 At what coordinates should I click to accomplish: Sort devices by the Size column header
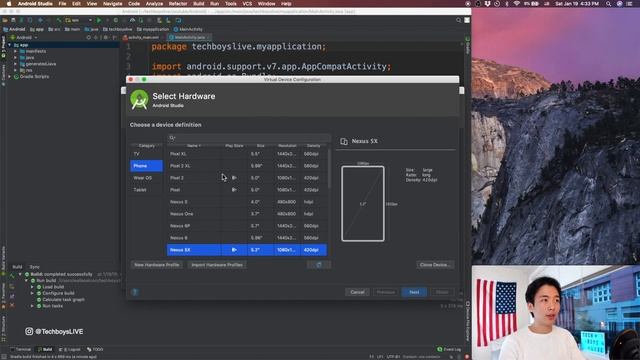260,146
